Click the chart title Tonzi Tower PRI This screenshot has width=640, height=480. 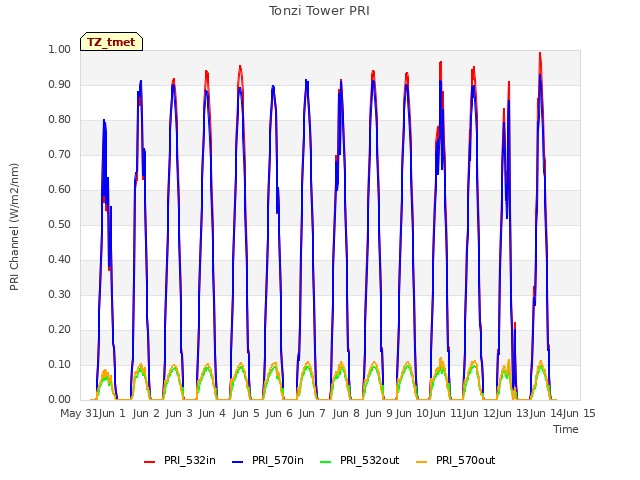tap(319, 11)
